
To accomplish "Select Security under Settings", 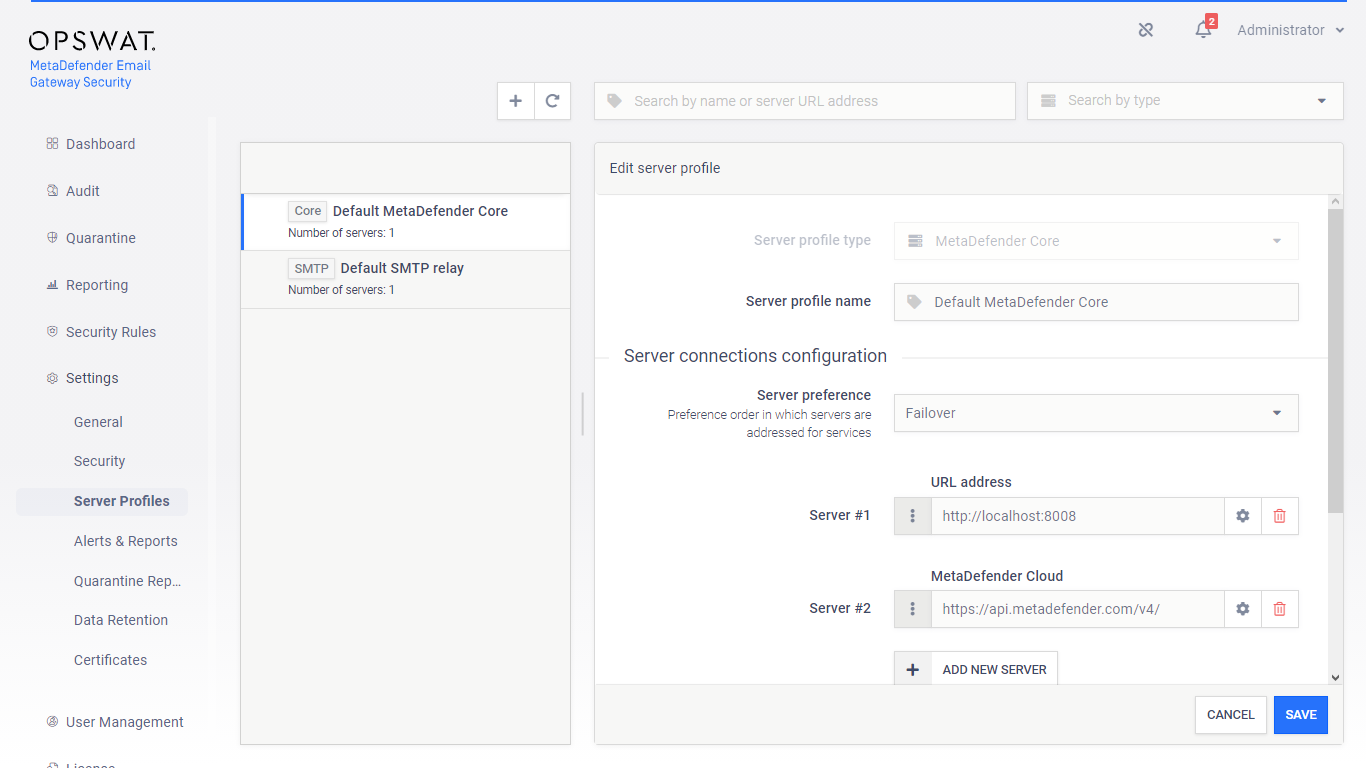I will 100,461.
